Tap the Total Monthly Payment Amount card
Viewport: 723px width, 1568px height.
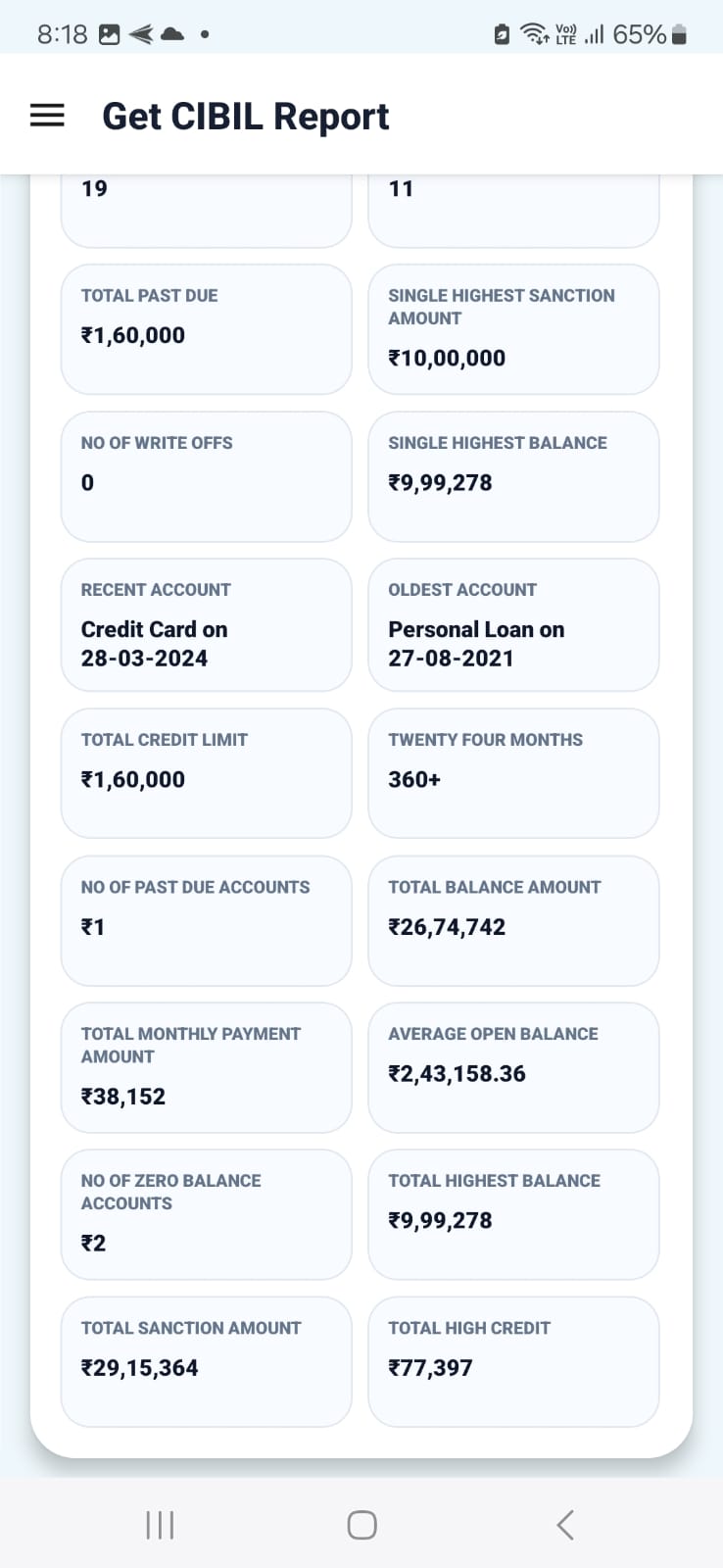click(x=207, y=1067)
